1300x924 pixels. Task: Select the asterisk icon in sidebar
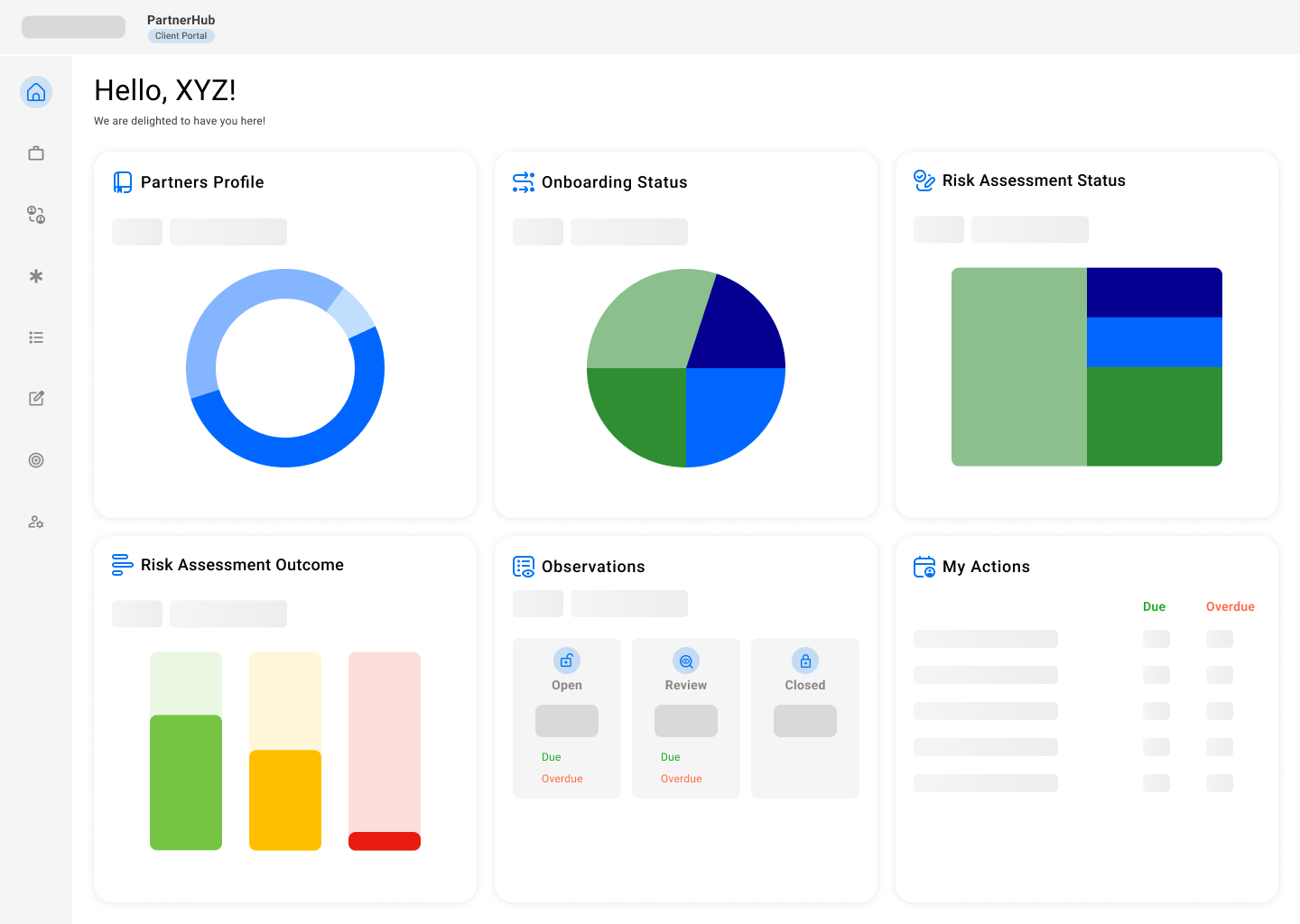point(36,276)
